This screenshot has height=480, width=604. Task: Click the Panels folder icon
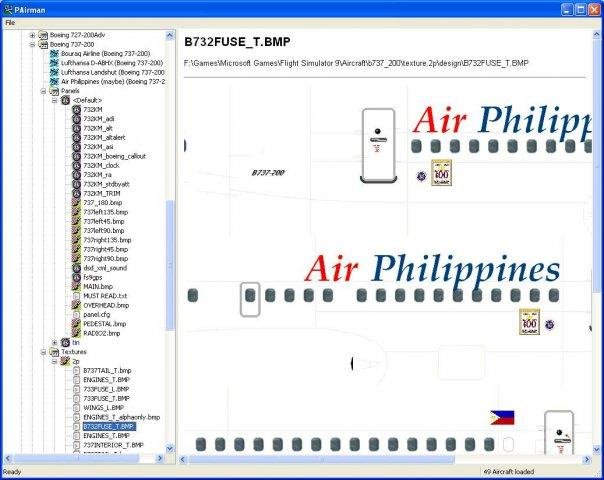(x=54, y=91)
